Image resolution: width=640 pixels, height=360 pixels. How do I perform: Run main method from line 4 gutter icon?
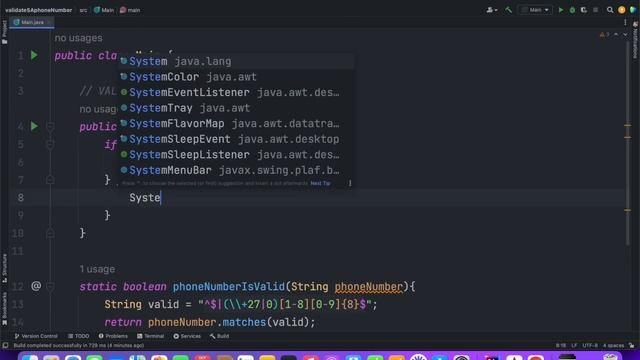click(34, 126)
